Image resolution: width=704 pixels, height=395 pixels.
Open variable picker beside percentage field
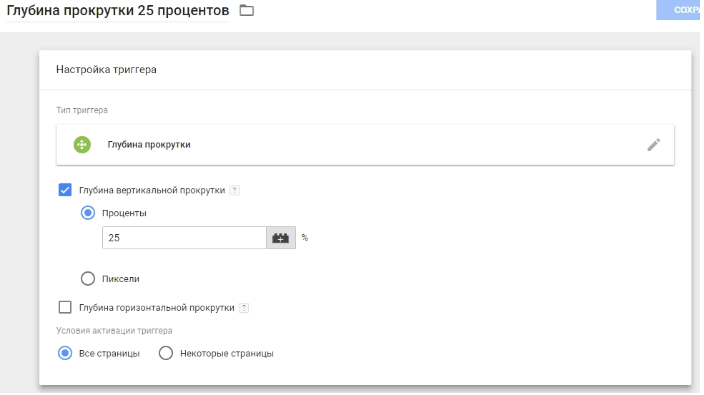(281, 237)
